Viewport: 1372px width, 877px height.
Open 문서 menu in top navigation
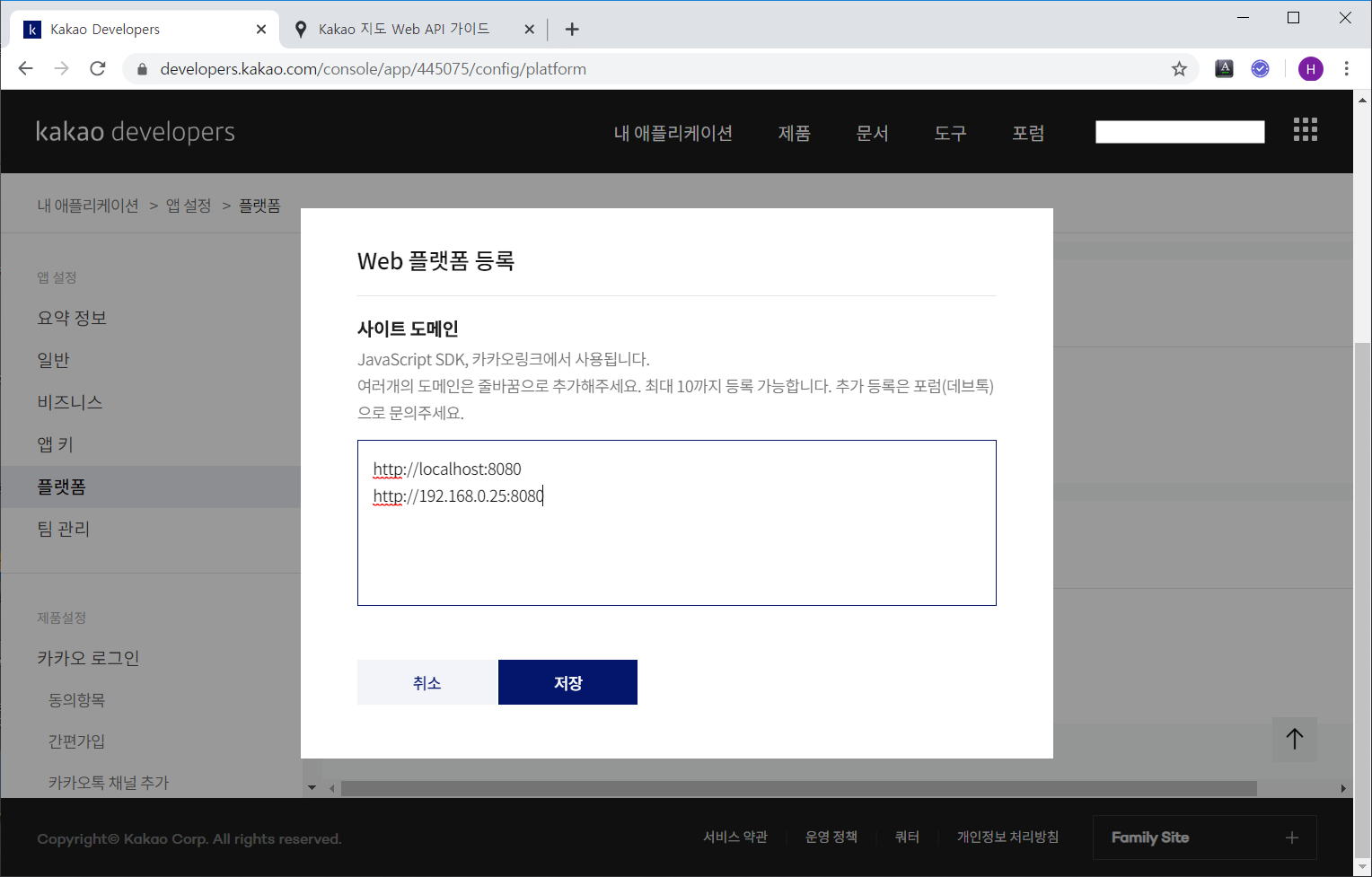pyautogui.click(x=873, y=133)
